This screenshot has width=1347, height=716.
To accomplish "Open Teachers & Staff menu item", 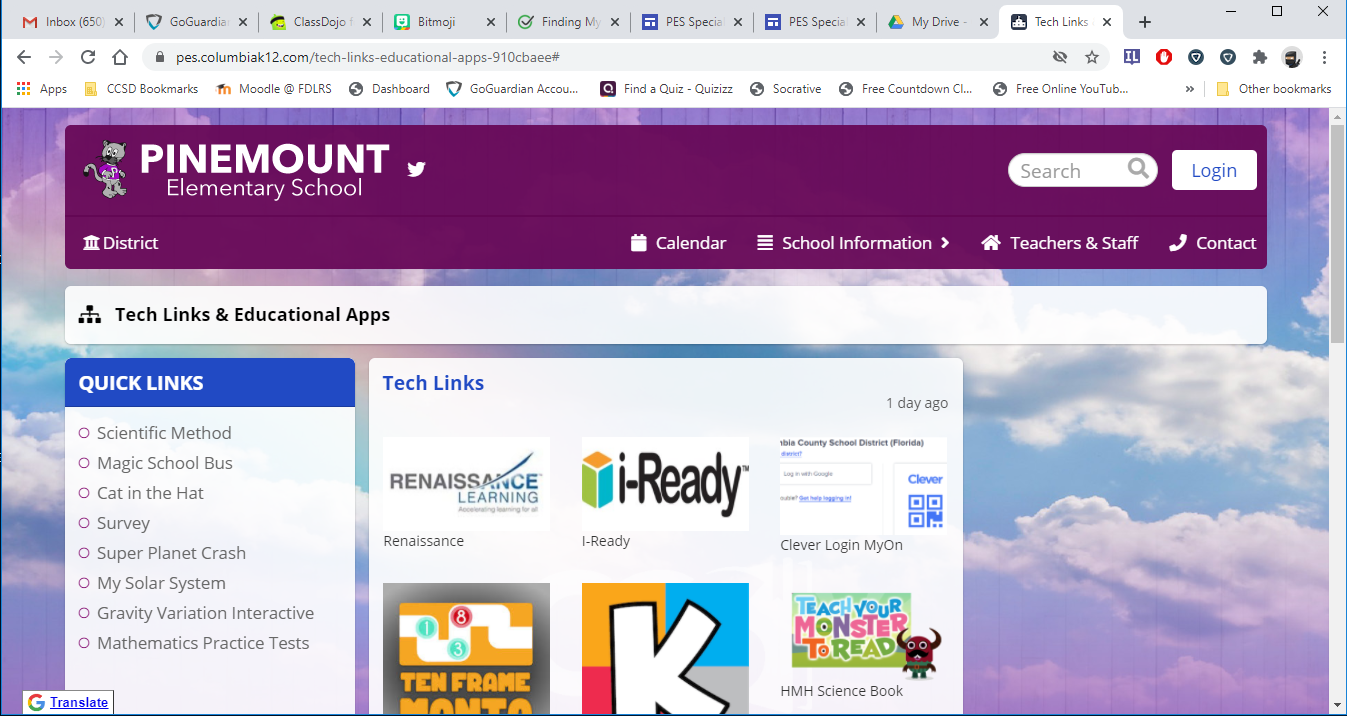I will tap(1060, 243).
